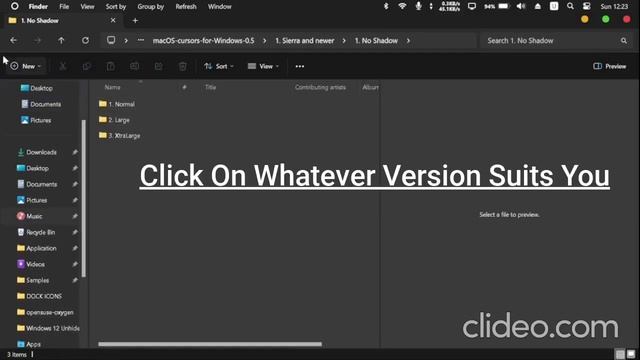Open the New dropdown
Viewport: 640px width, 360px height.
(x=26, y=66)
